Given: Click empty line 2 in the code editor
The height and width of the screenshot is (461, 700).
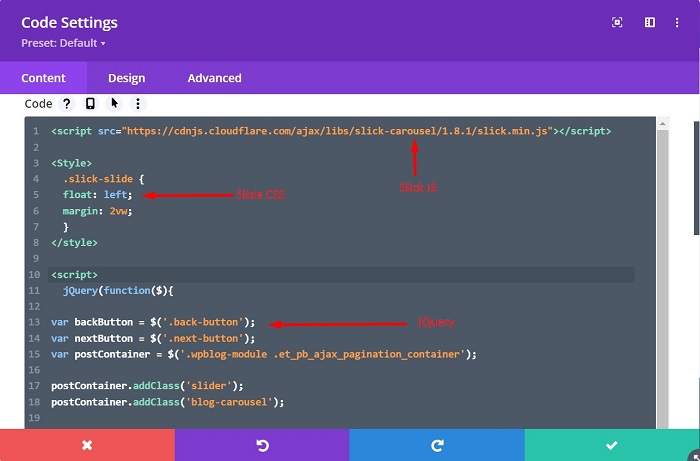Looking at the screenshot, I should (x=342, y=147).
